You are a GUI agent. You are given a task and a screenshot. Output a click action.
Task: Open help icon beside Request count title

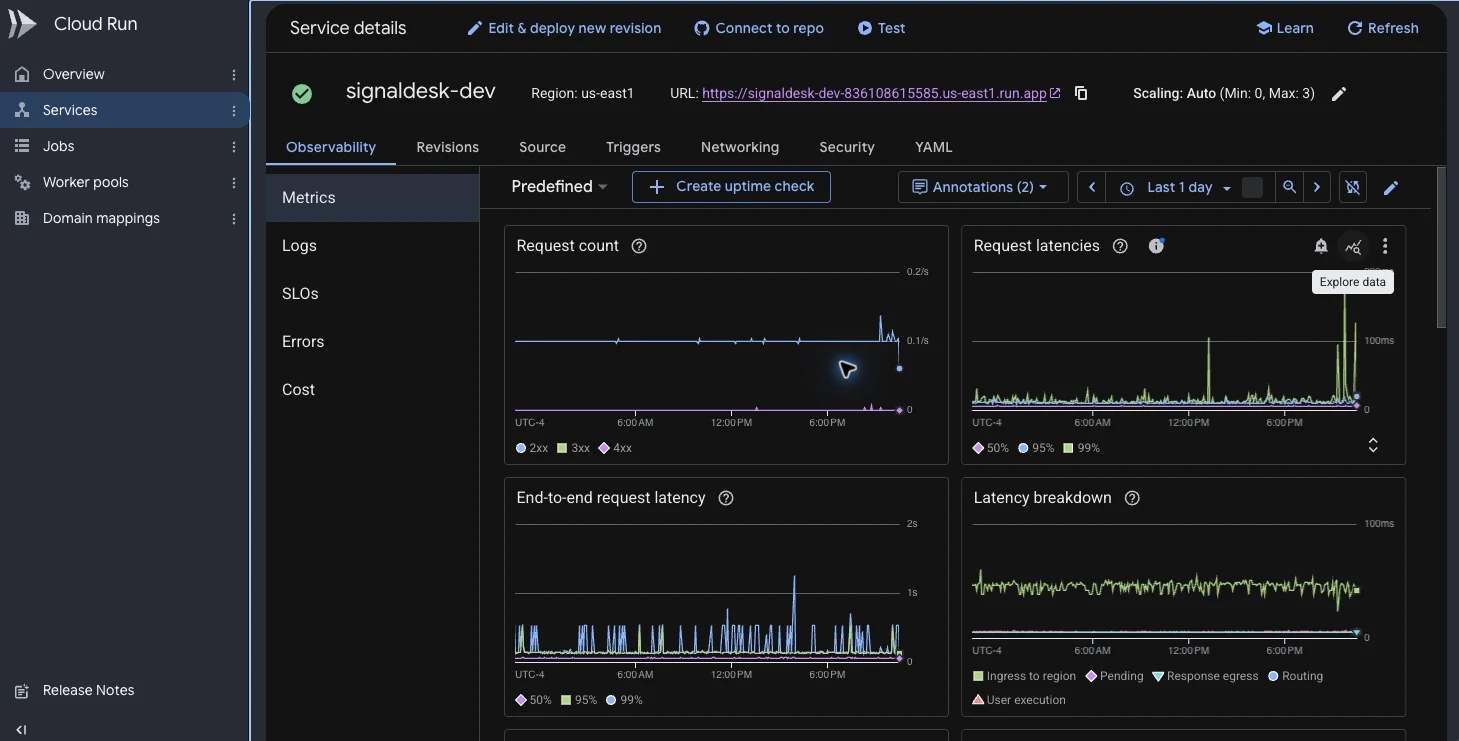coord(639,246)
